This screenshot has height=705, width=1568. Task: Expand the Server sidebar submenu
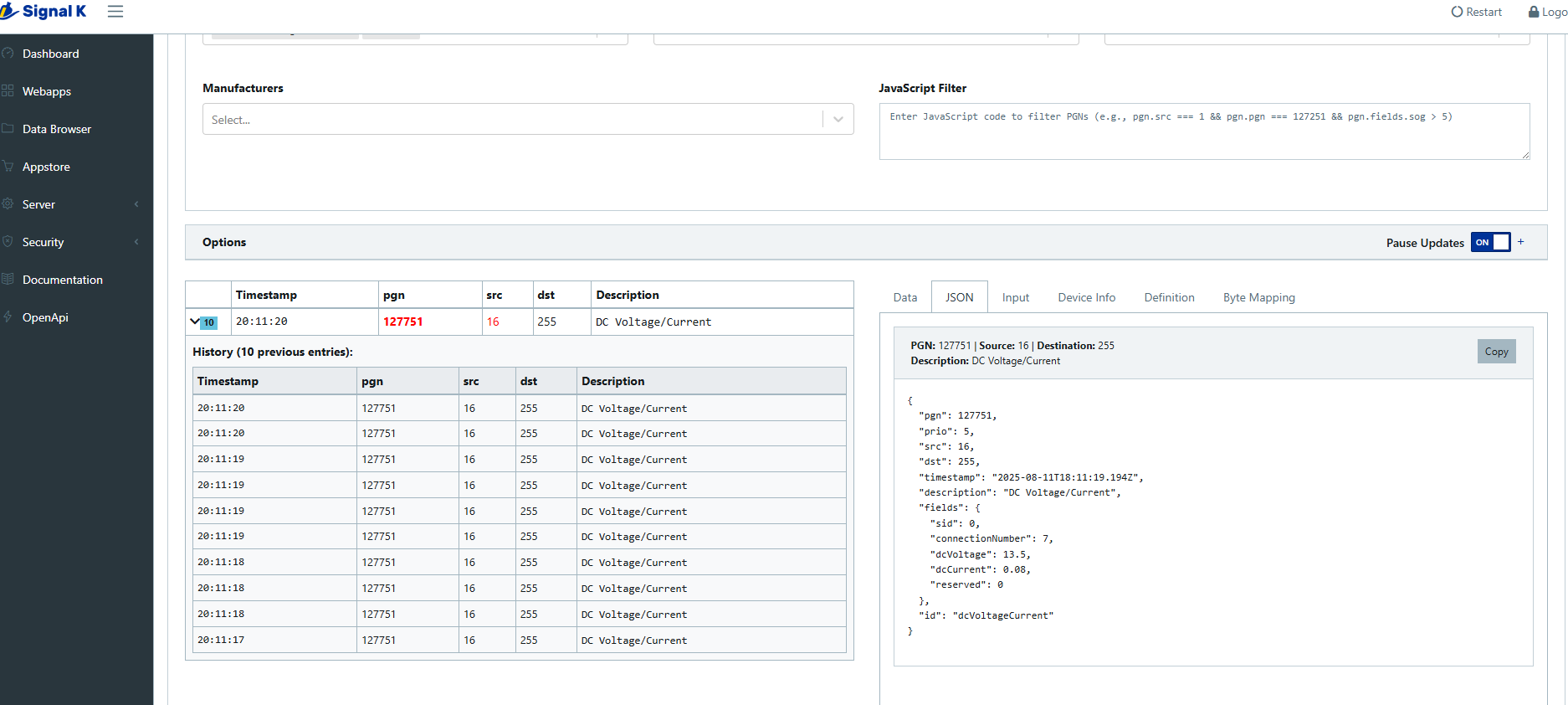(136, 204)
